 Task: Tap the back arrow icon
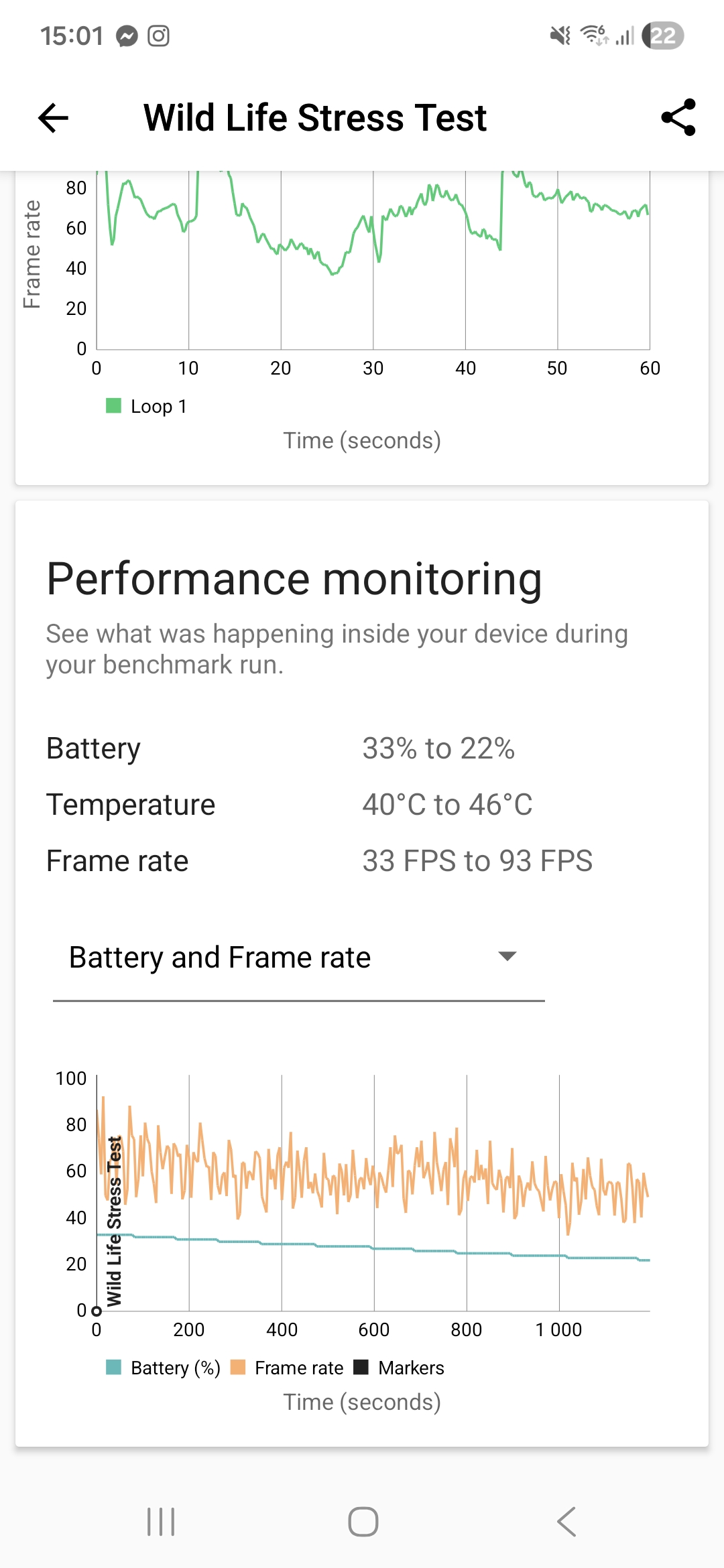click(x=54, y=118)
